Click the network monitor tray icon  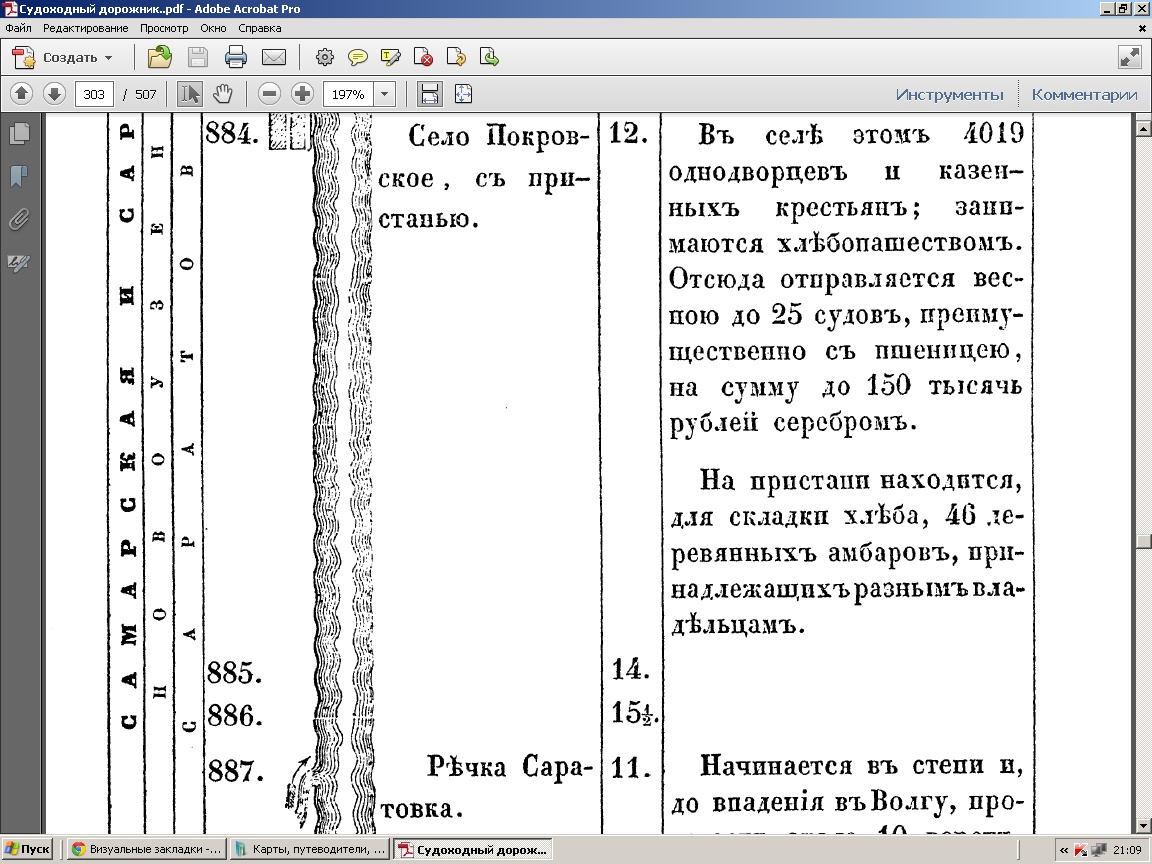[1098, 850]
